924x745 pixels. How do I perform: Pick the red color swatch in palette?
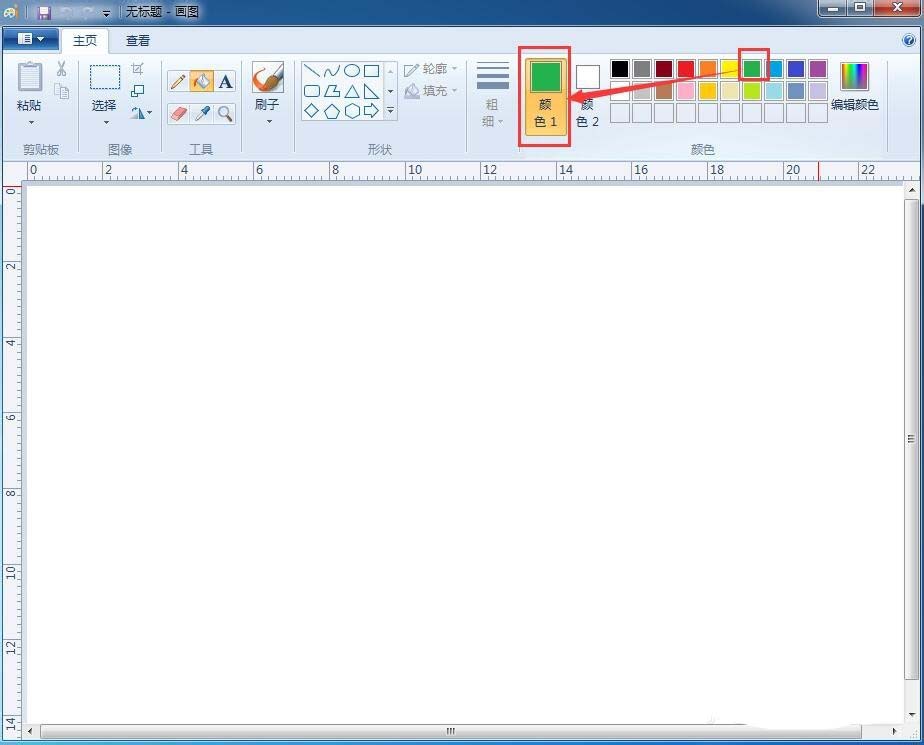click(x=686, y=69)
